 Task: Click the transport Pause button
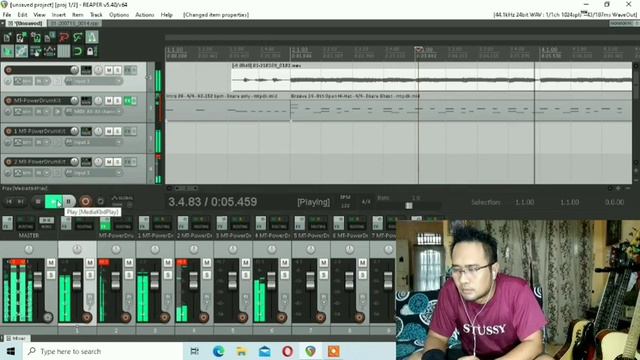69,201
